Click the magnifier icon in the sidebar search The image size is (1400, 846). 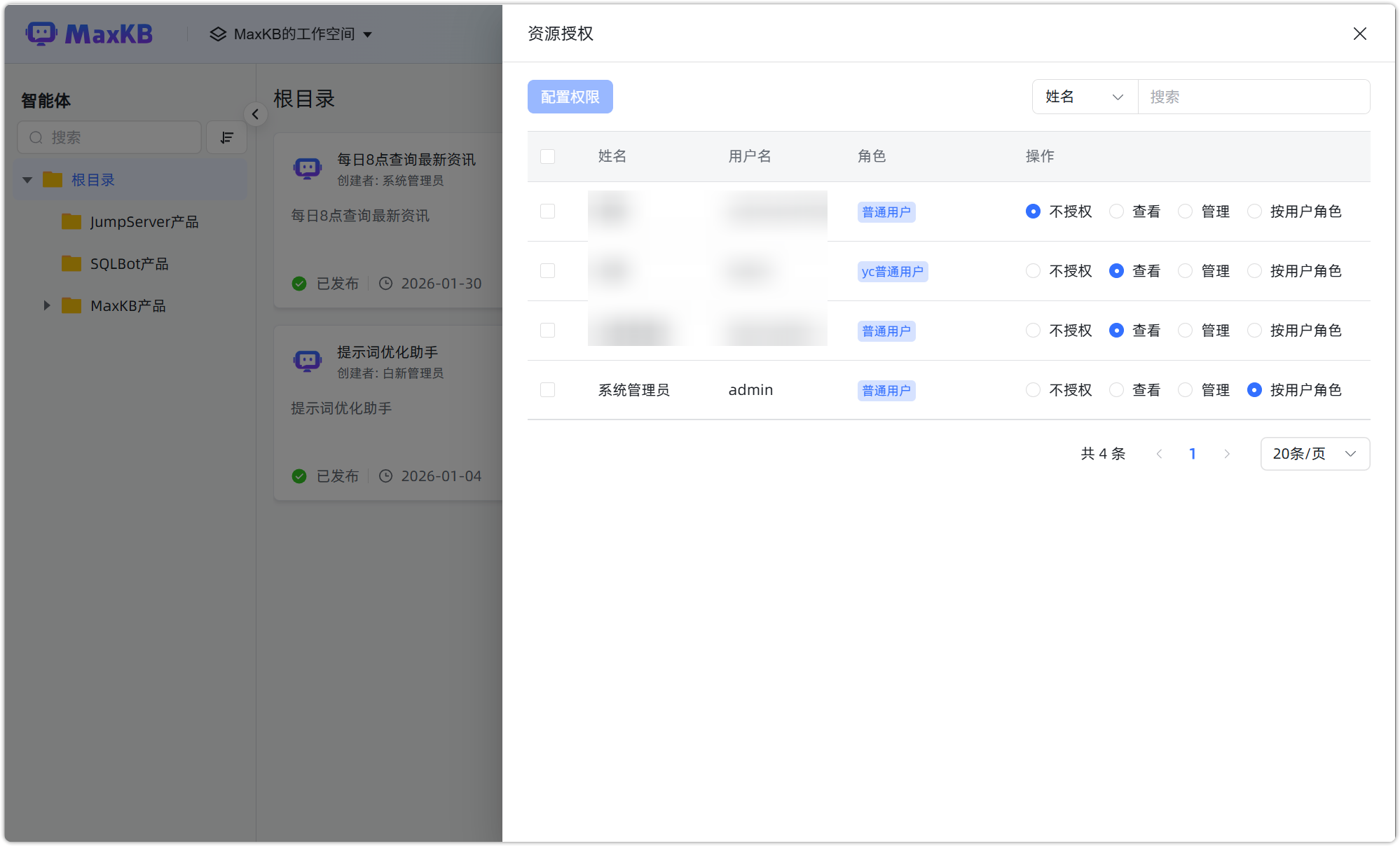[36, 137]
